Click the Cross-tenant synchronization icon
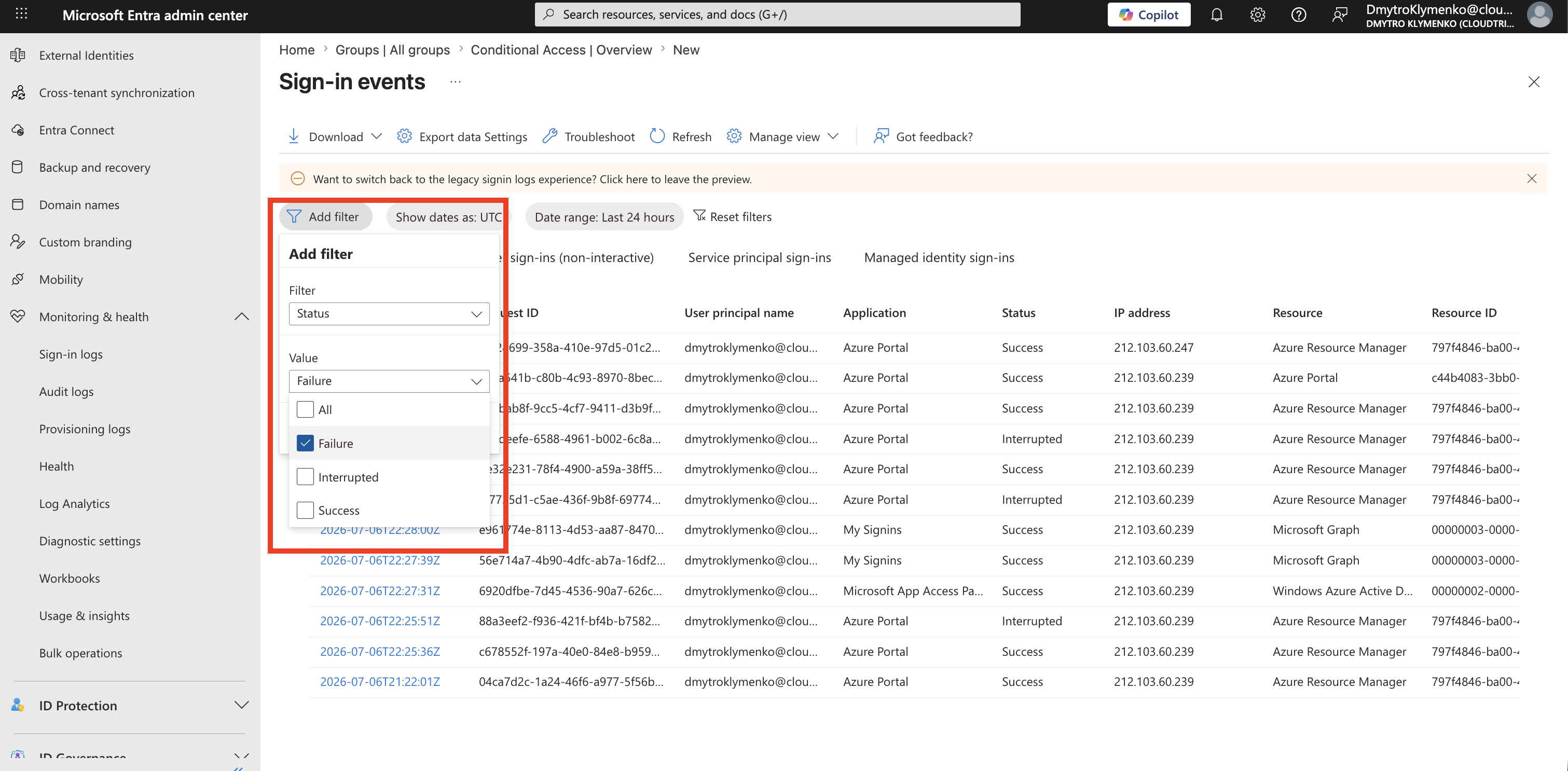The width and height of the screenshot is (1568, 771). coord(18,92)
